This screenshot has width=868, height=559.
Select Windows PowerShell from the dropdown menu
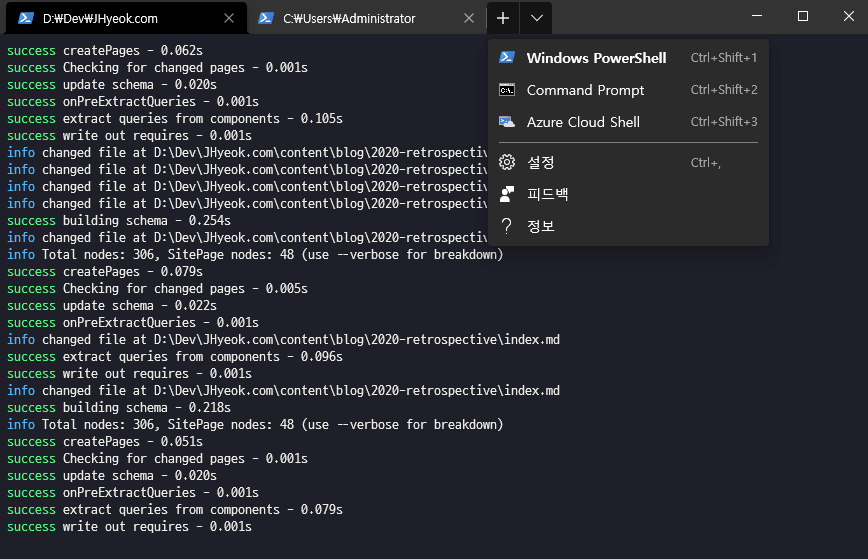click(x=628, y=58)
